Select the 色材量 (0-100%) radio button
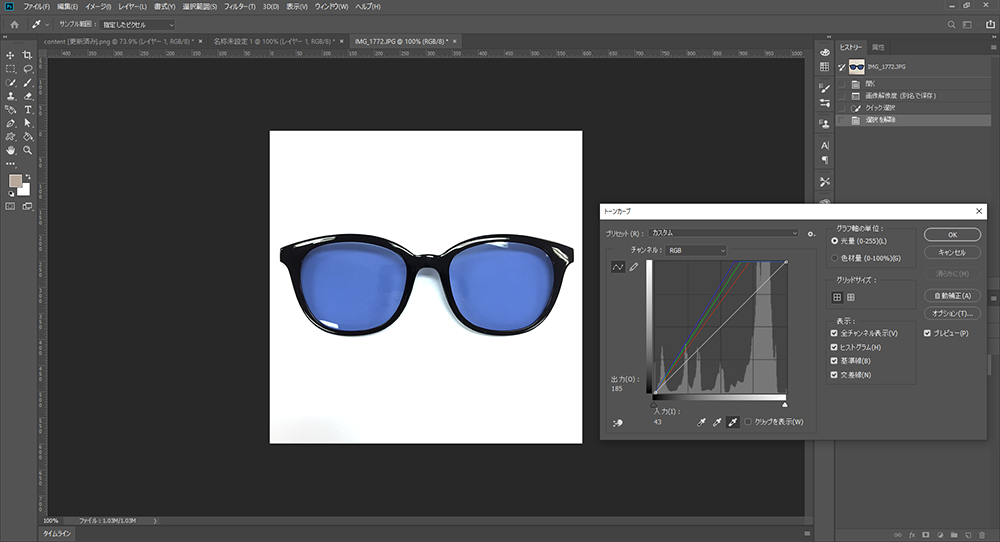1000x542 pixels. coord(836,258)
